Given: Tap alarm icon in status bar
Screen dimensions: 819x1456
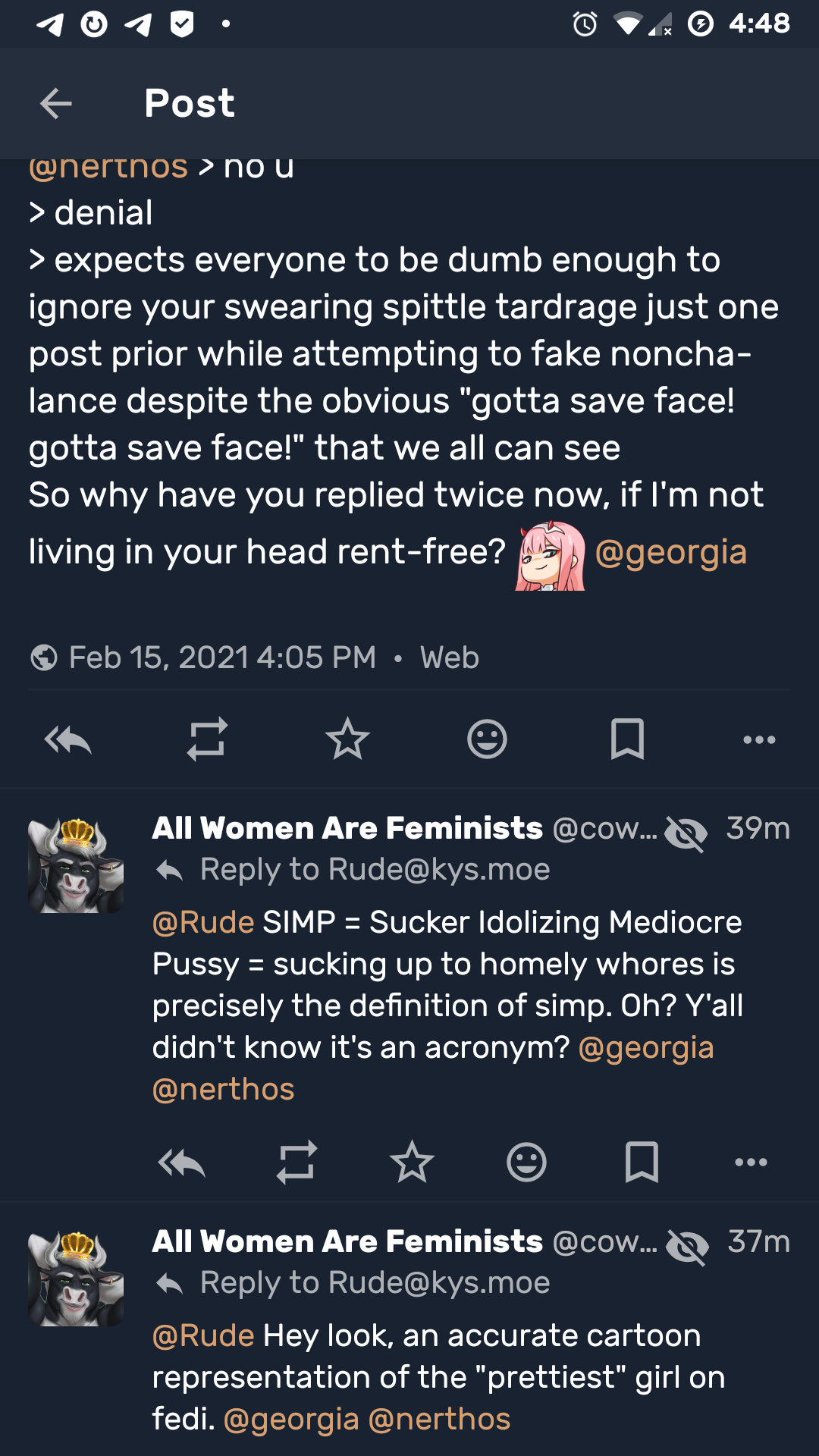Looking at the screenshot, I should [585, 24].
